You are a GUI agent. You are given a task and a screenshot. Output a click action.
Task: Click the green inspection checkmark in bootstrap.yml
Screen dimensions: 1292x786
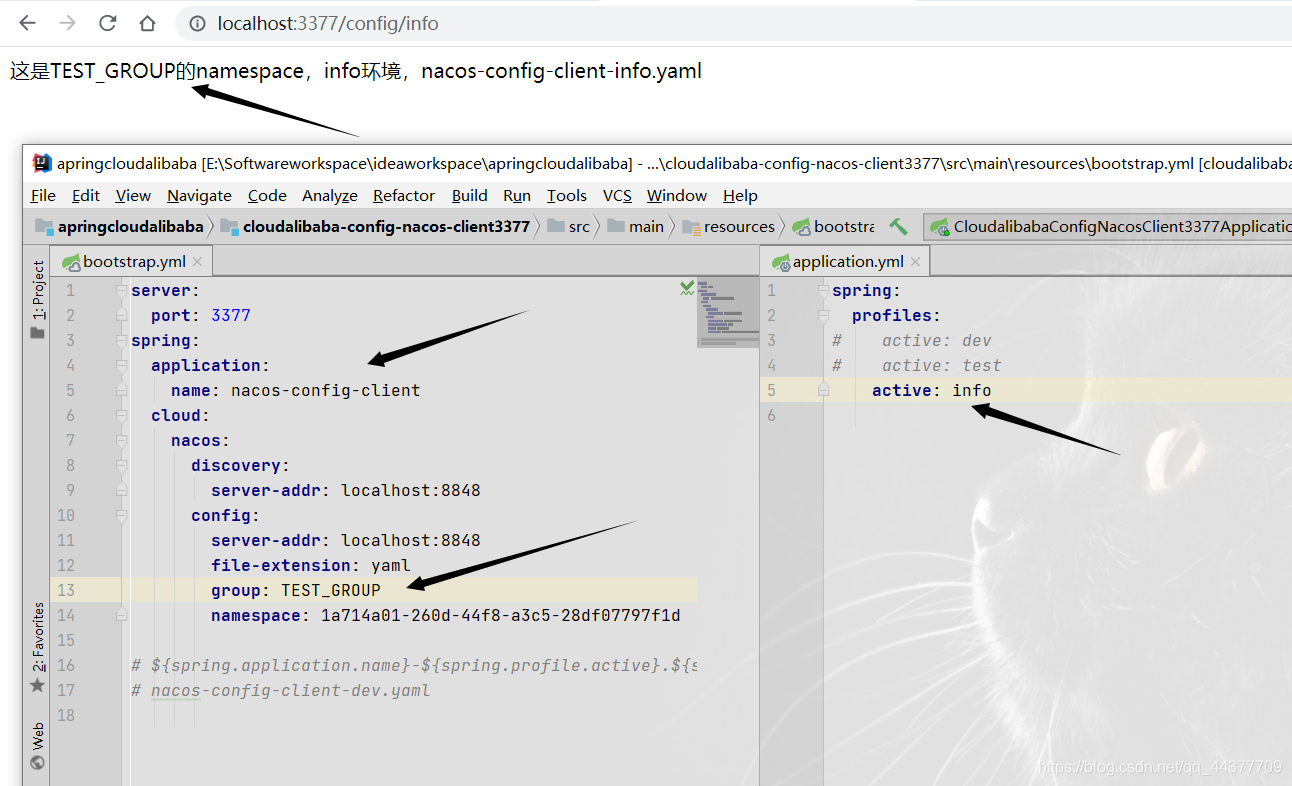(x=687, y=288)
